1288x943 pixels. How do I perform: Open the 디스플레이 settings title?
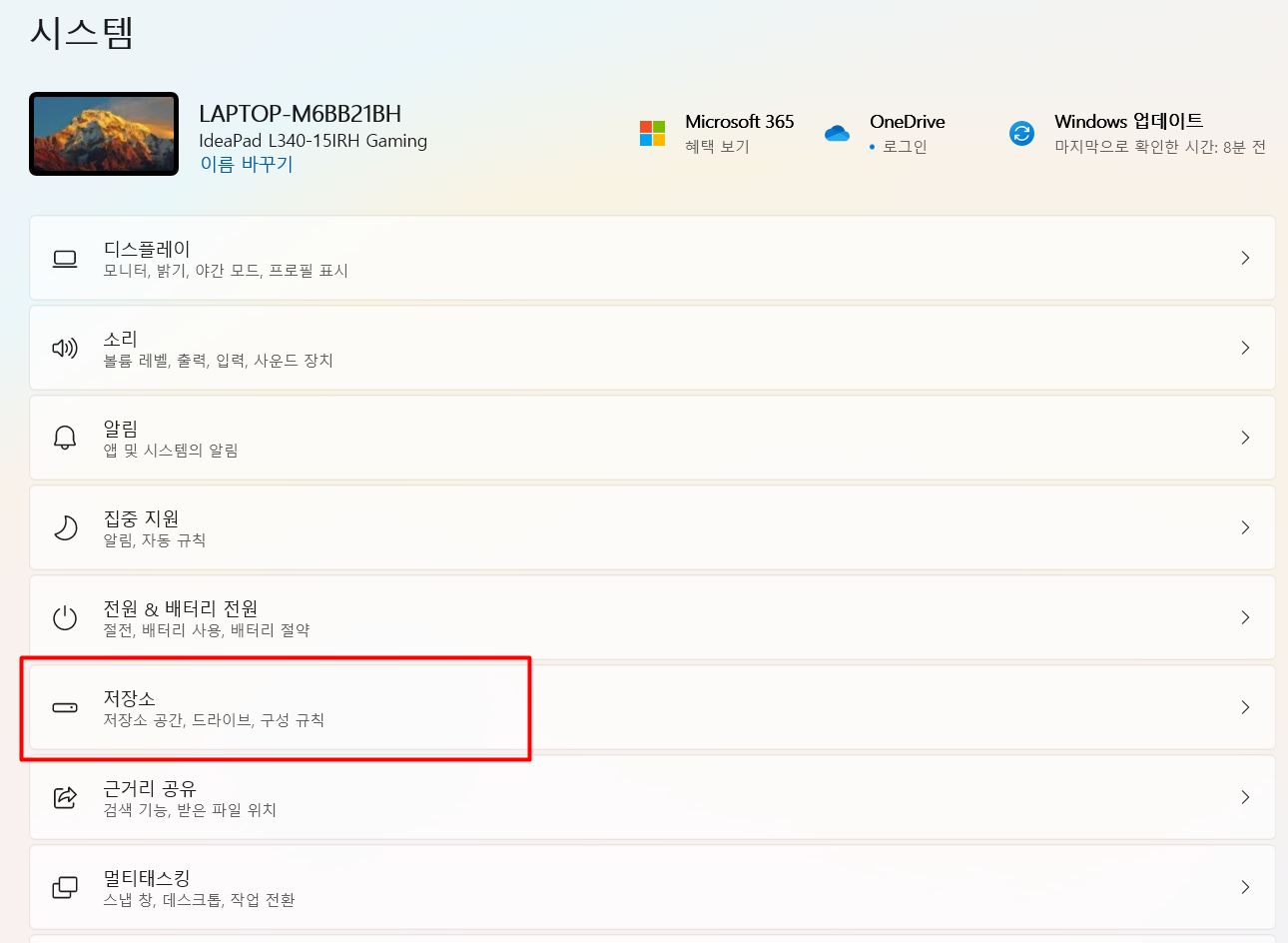[x=147, y=249]
